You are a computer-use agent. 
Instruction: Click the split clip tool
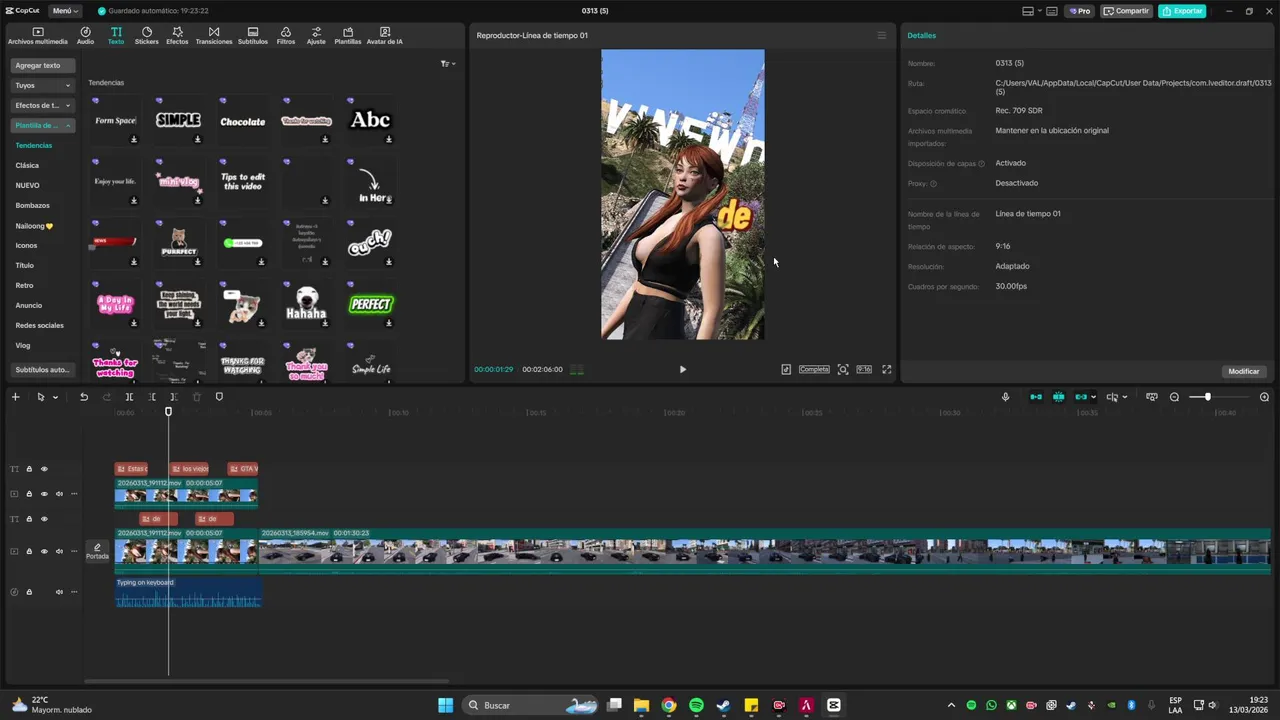(x=129, y=397)
